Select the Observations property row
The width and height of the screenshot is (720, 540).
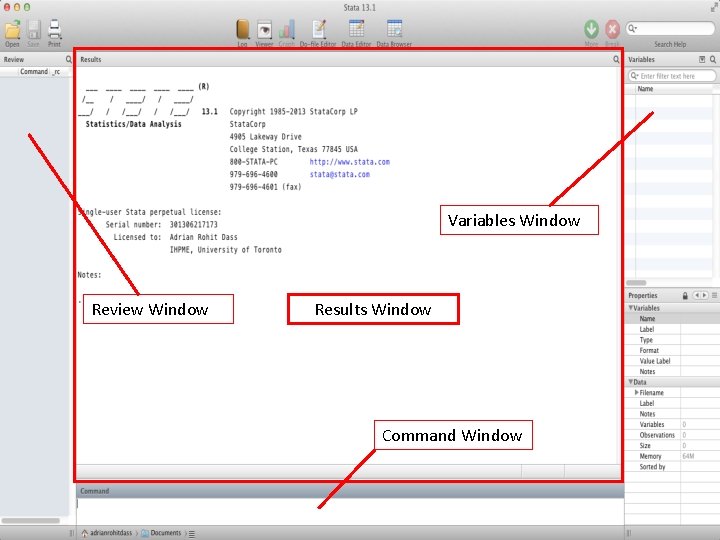pos(672,435)
